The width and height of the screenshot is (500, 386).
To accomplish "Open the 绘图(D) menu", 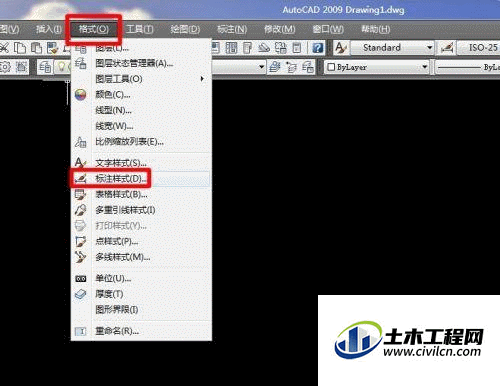I will [185, 29].
